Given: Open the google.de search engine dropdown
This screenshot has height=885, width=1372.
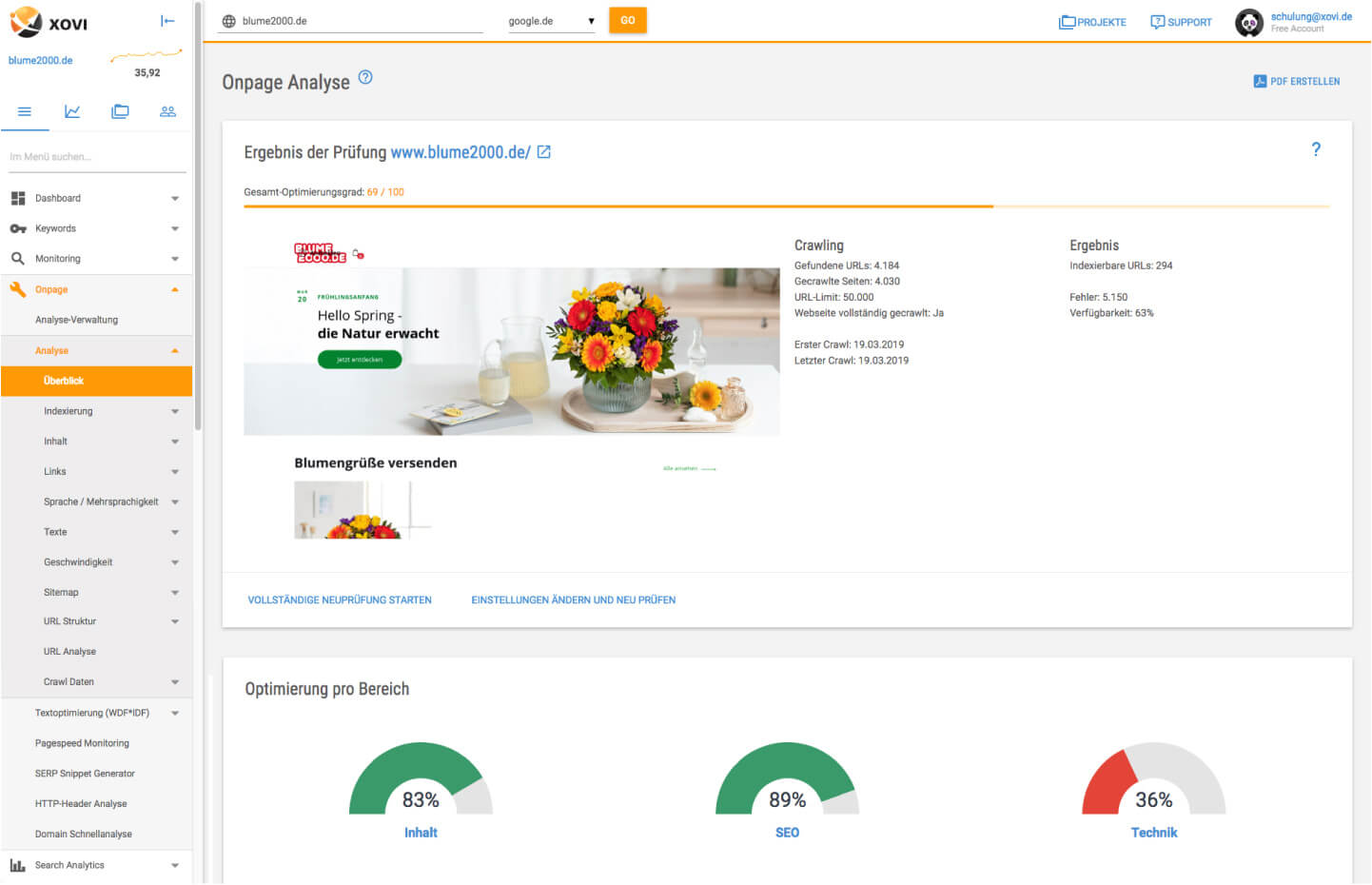Looking at the screenshot, I should (551, 21).
